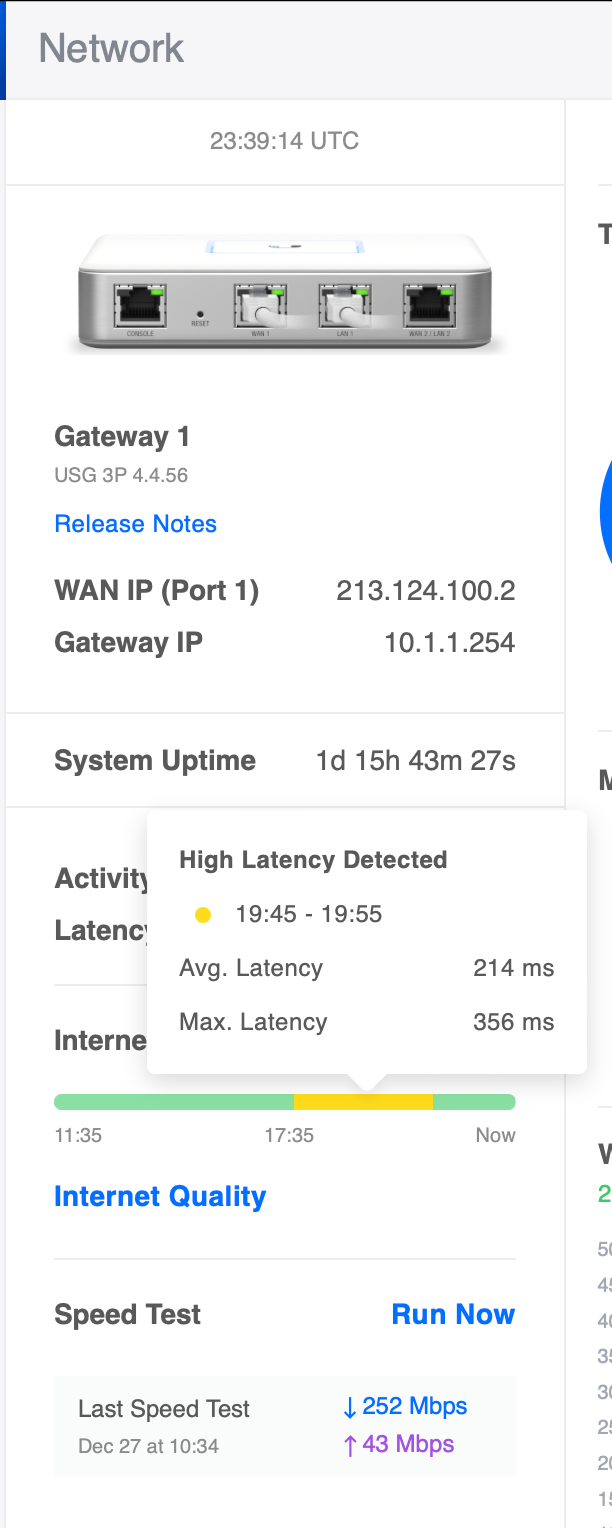Viewport: 612px width, 1528px height.
Task: Click the yellow dot in latency tooltip
Action: (203, 915)
